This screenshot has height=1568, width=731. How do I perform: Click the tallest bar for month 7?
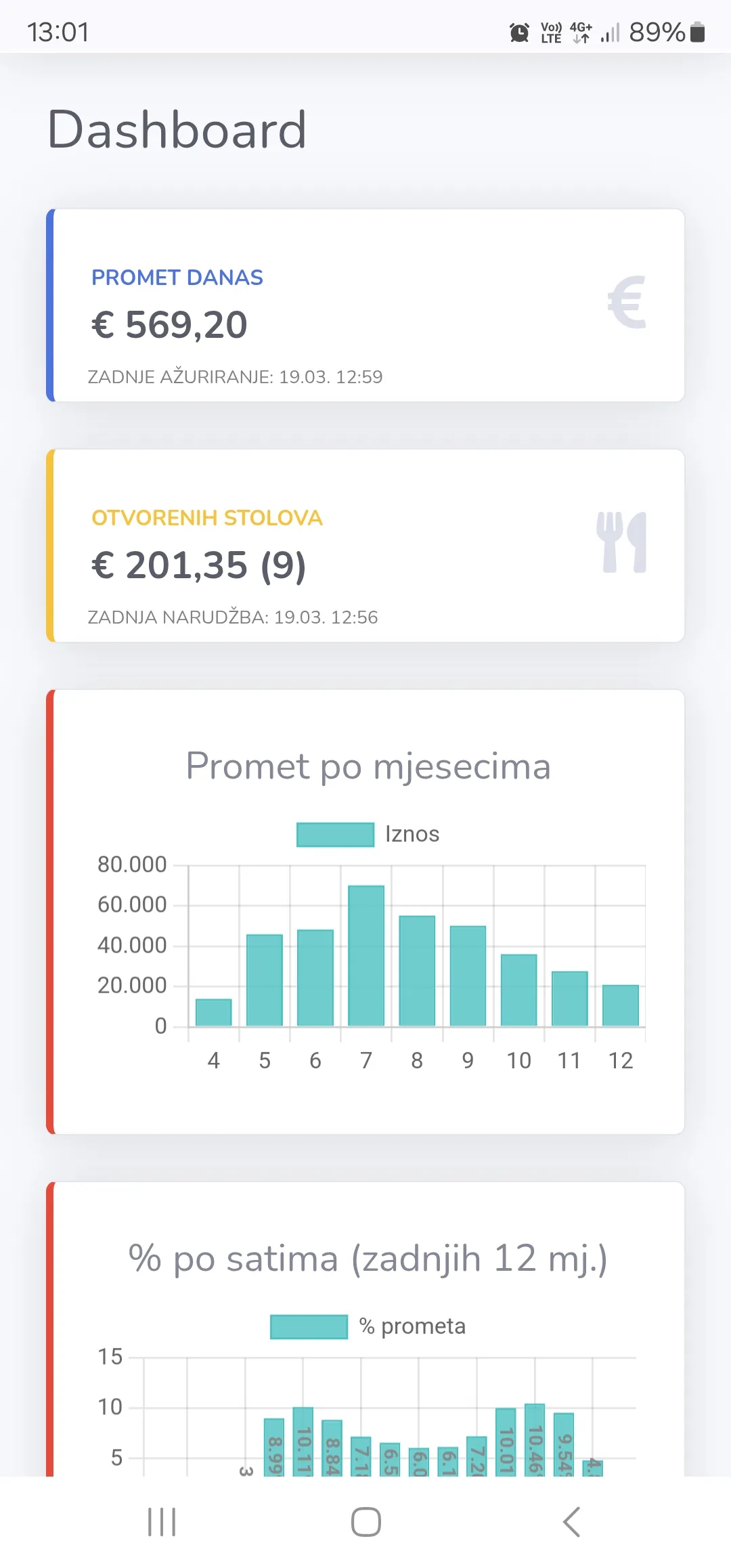click(365, 955)
